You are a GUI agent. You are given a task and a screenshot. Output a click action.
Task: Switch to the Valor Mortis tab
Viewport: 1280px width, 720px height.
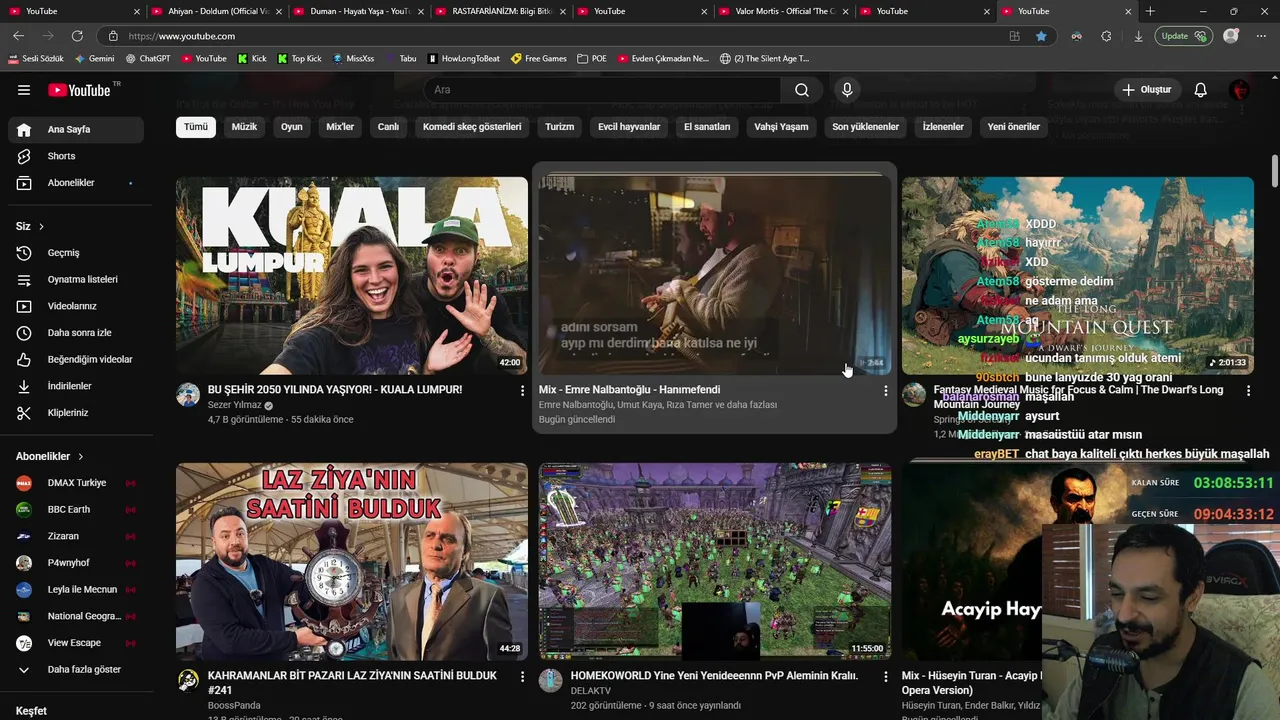pos(785,11)
